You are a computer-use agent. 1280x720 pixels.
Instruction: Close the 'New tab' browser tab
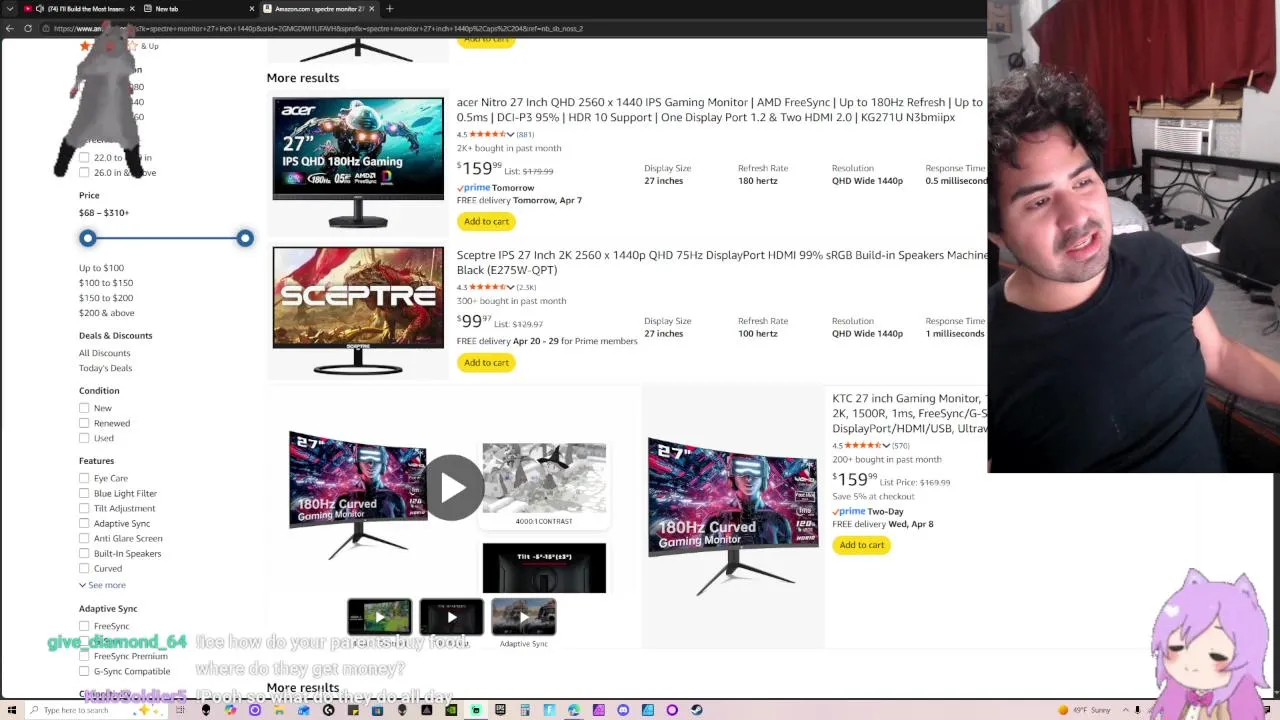click(x=252, y=9)
